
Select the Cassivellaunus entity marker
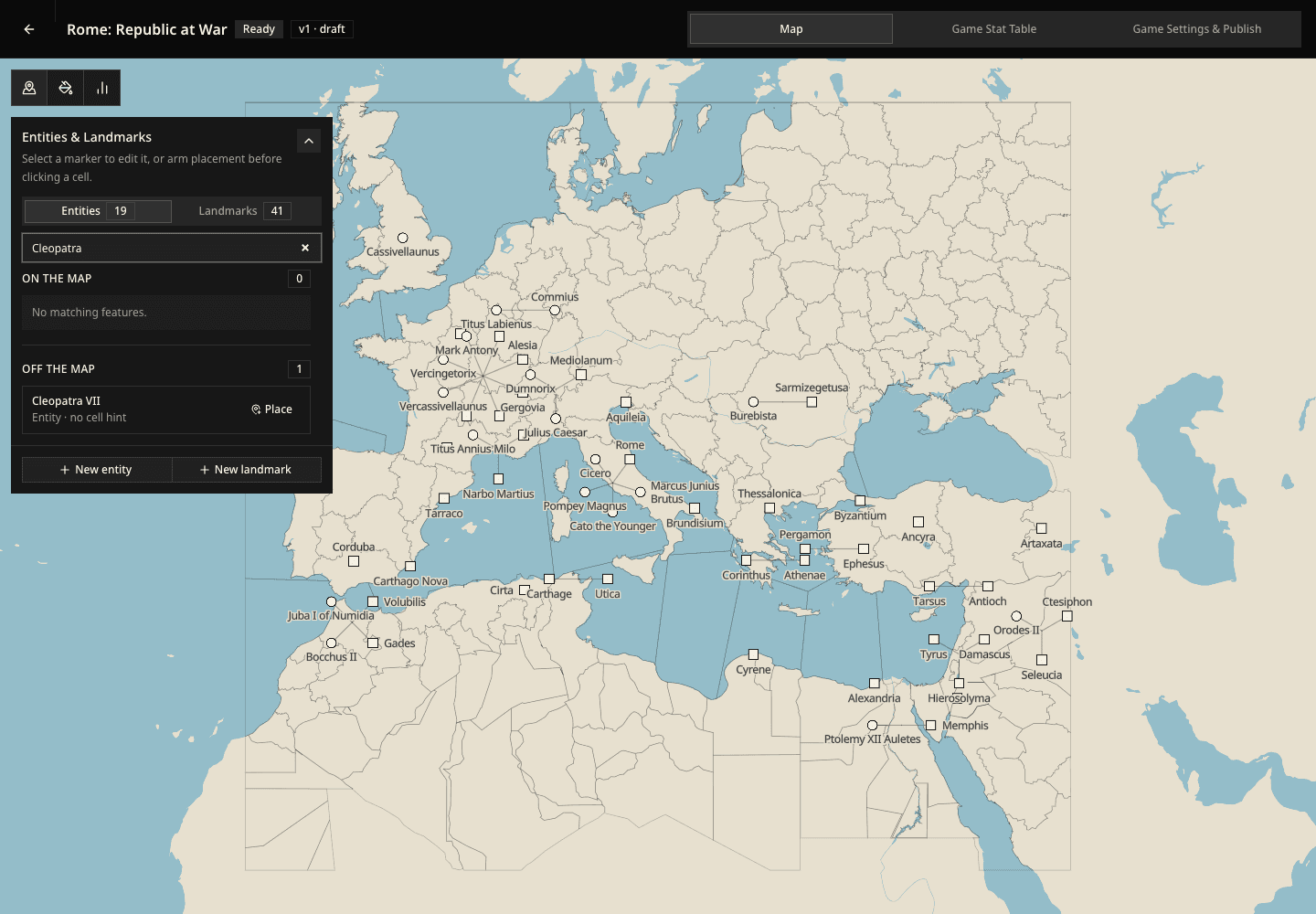coord(402,238)
